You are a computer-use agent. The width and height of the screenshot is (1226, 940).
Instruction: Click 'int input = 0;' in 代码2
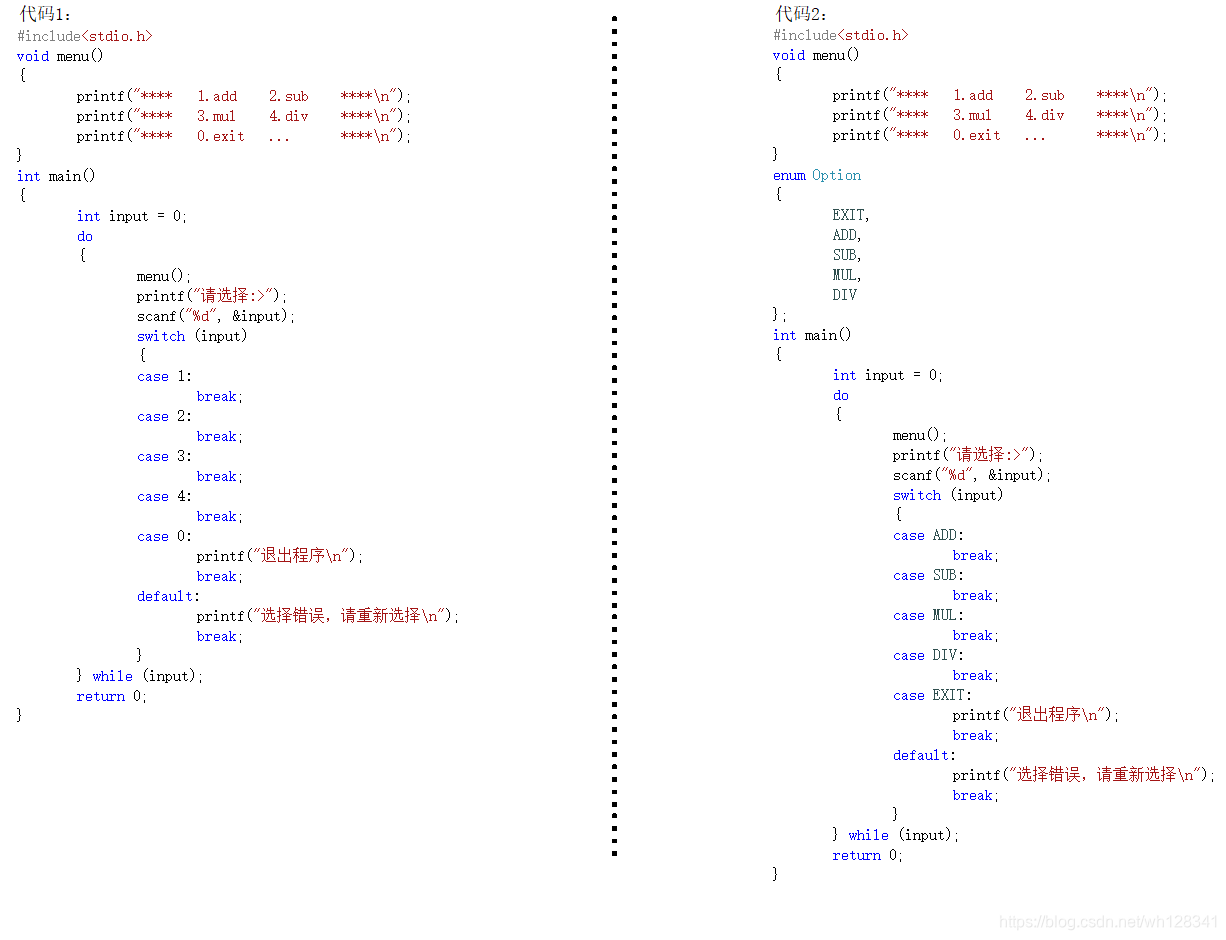click(888, 375)
